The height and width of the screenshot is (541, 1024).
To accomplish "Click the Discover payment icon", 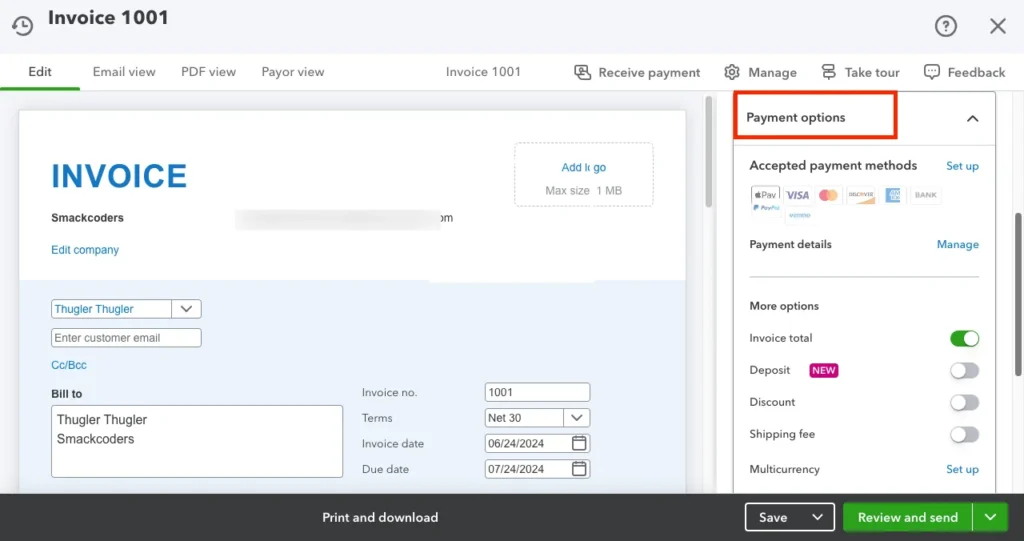I will [861, 195].
